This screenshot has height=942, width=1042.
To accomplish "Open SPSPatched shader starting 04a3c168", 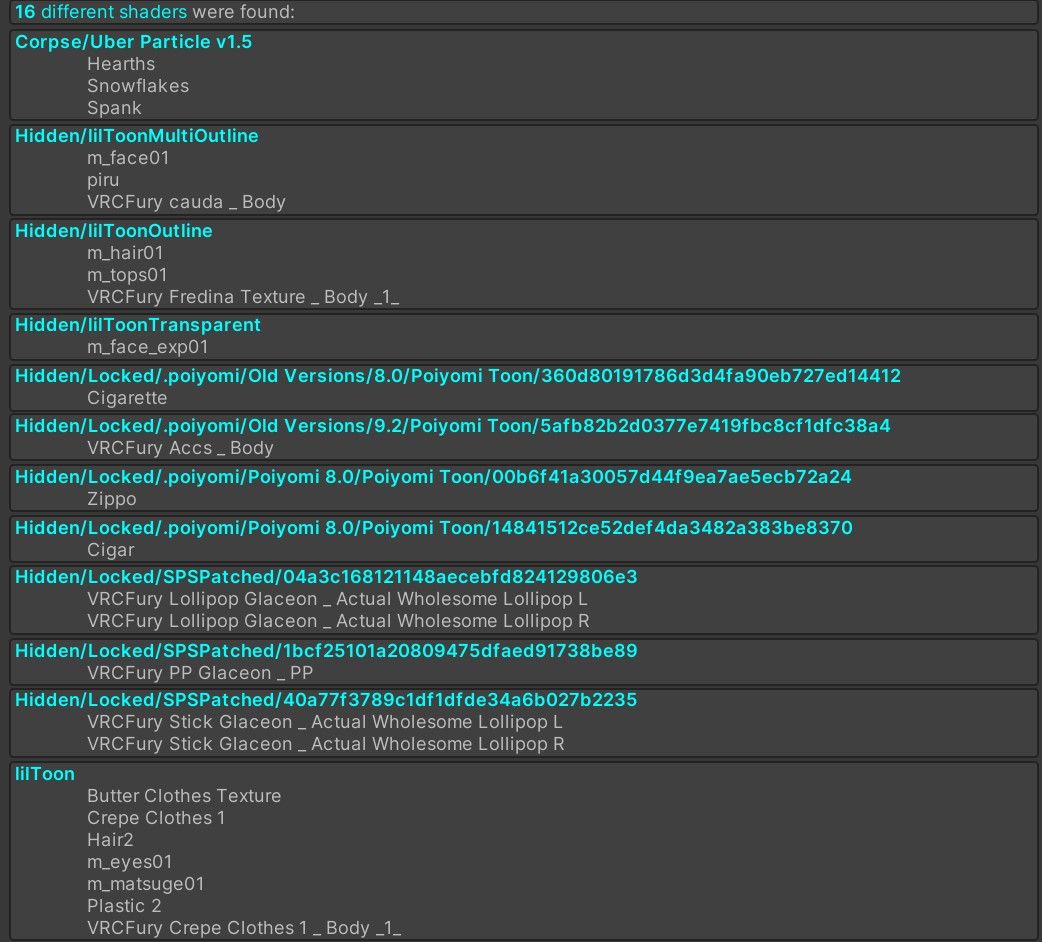I will coord(326,577).
